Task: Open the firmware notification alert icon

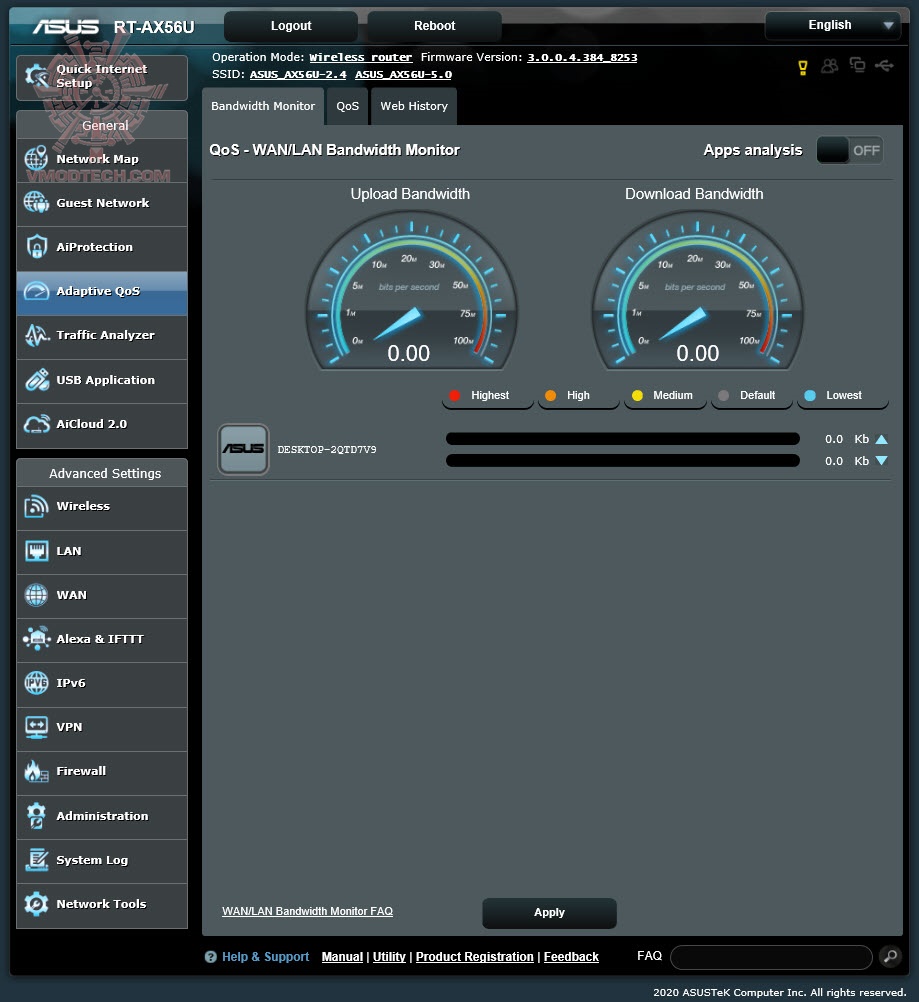Action: click(803, 66)
